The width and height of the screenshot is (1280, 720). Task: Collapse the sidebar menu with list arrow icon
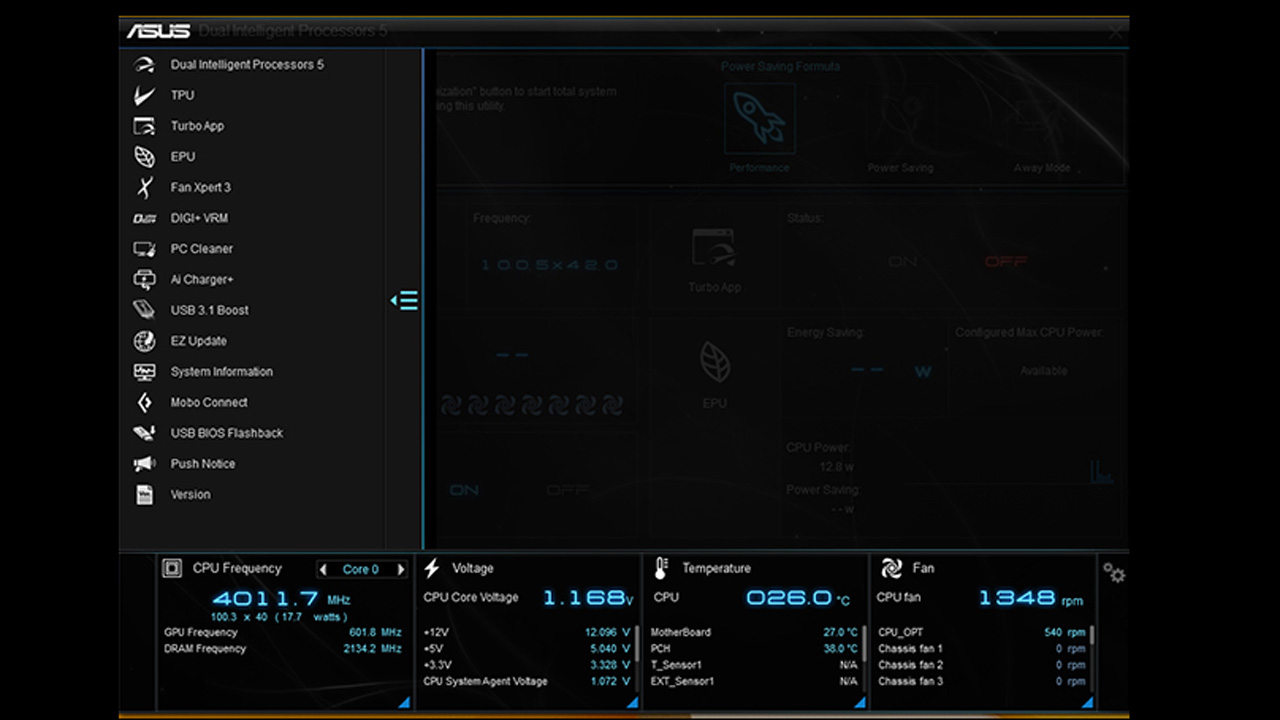tap(404, 300)
